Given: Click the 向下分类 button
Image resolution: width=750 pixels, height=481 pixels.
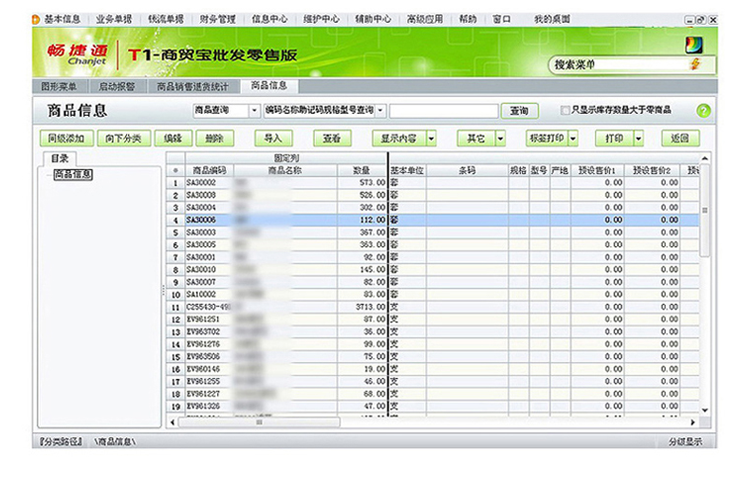Looking at the screenshot, I should pyautogui.click(x=124, y=139).
